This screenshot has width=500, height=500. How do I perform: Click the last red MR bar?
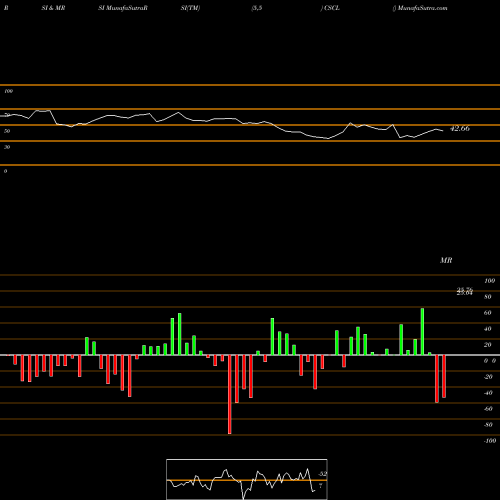[x=444, y=376]
